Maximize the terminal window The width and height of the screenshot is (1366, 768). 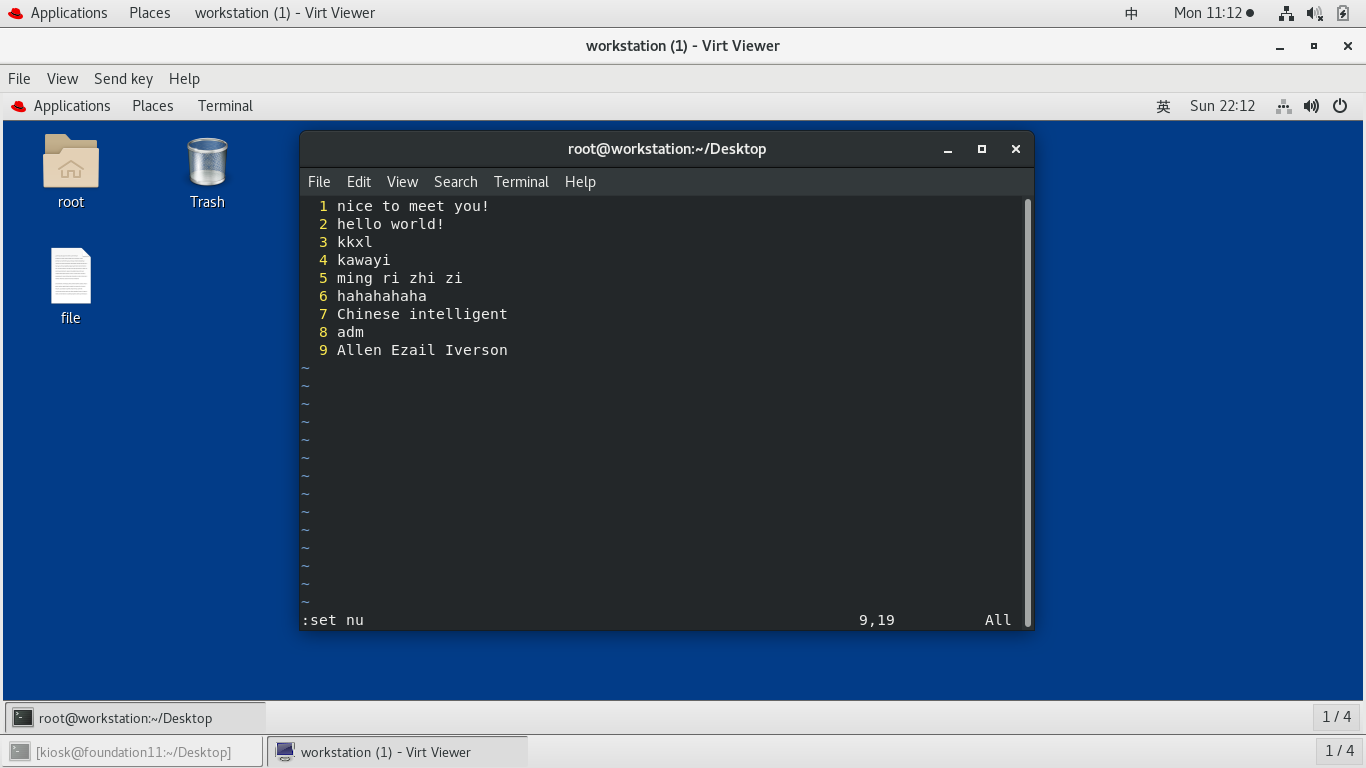(982, 149)
